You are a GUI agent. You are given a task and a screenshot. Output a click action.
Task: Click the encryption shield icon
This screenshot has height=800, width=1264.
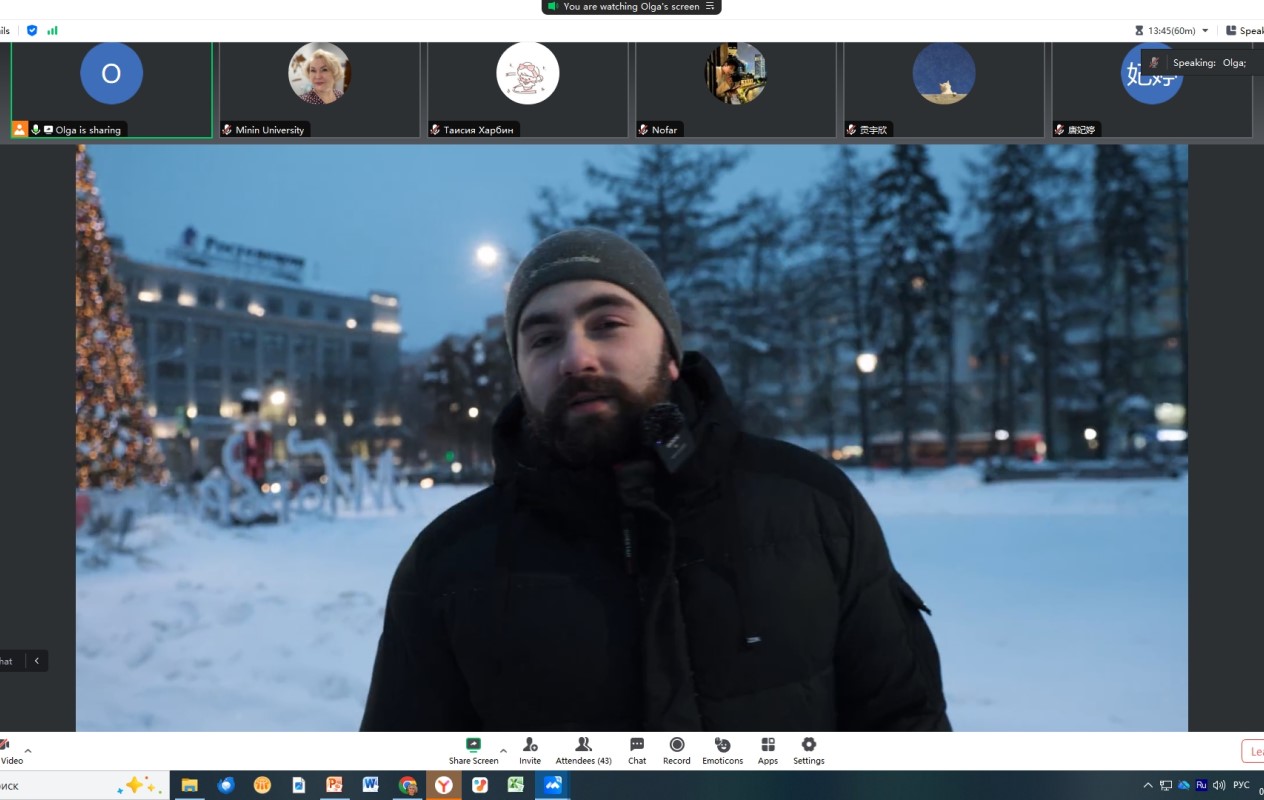pyautogui.click(x=32, y=30)
